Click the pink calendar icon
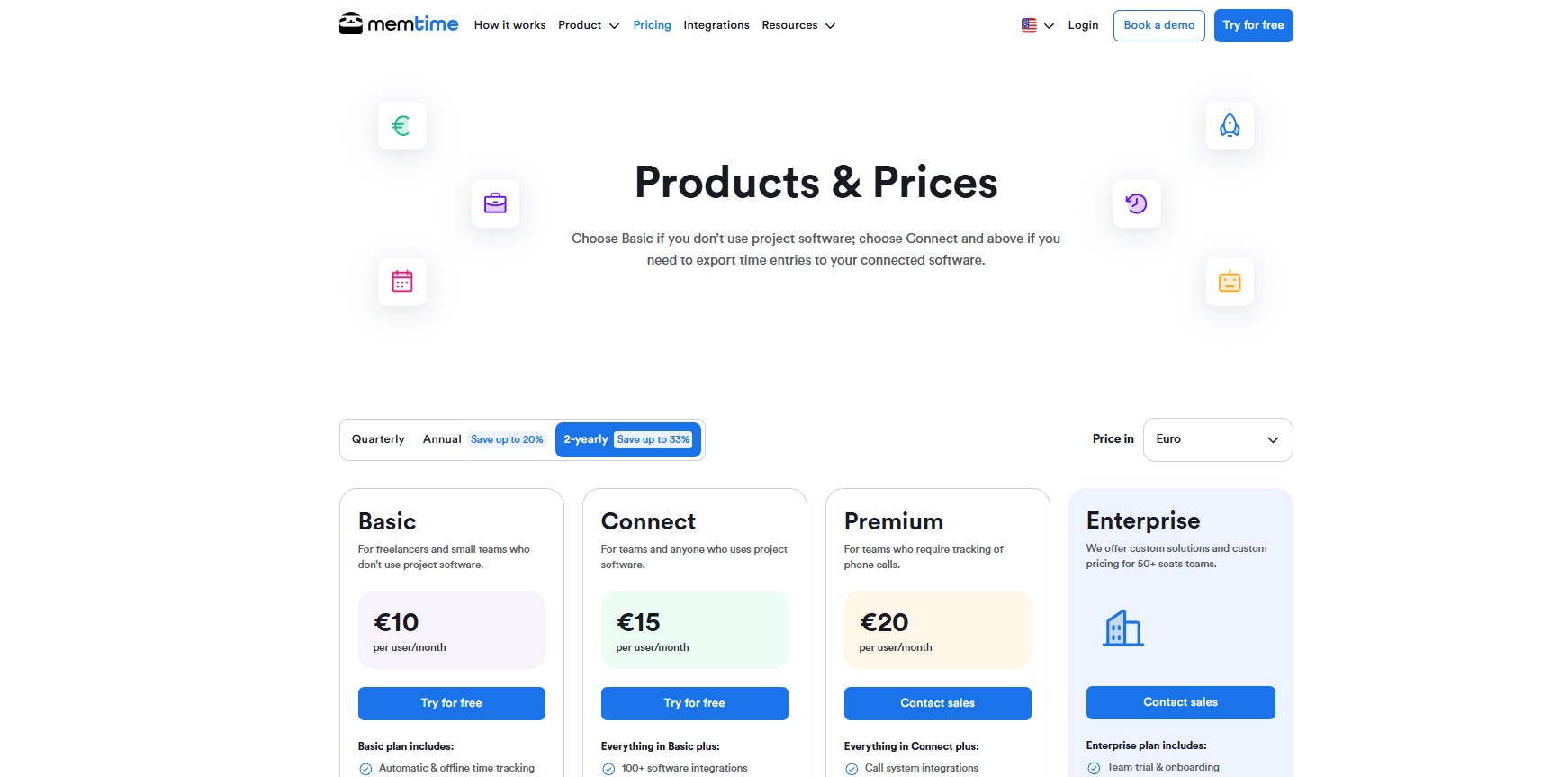This screenshot has width=1568, height=777. point(401,282)
